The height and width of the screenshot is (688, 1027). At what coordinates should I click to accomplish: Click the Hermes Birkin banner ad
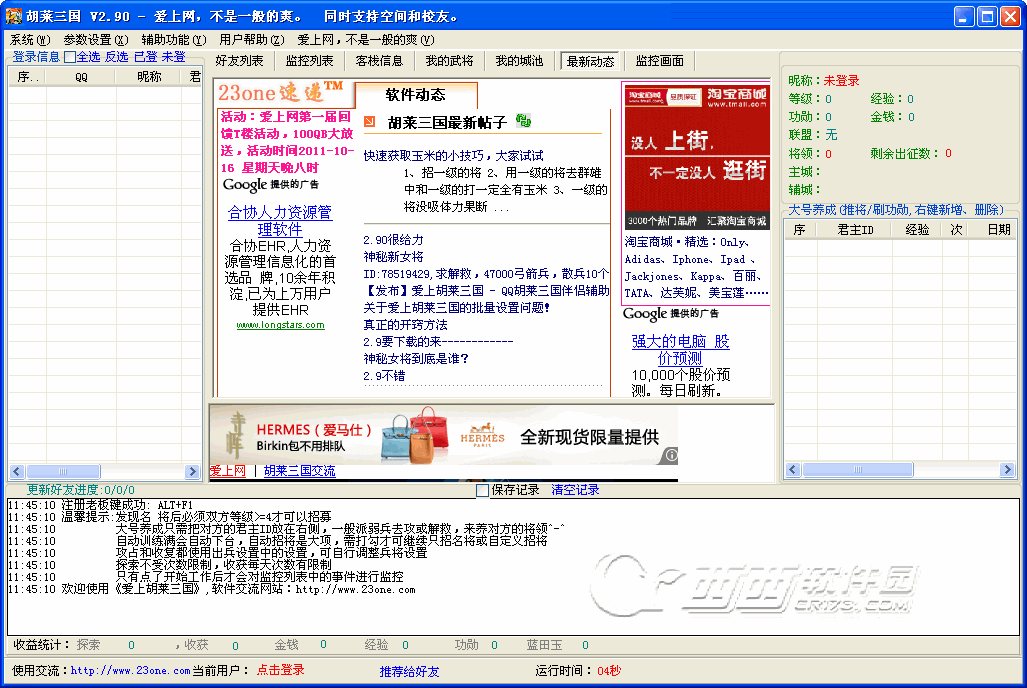coord(444,436)
